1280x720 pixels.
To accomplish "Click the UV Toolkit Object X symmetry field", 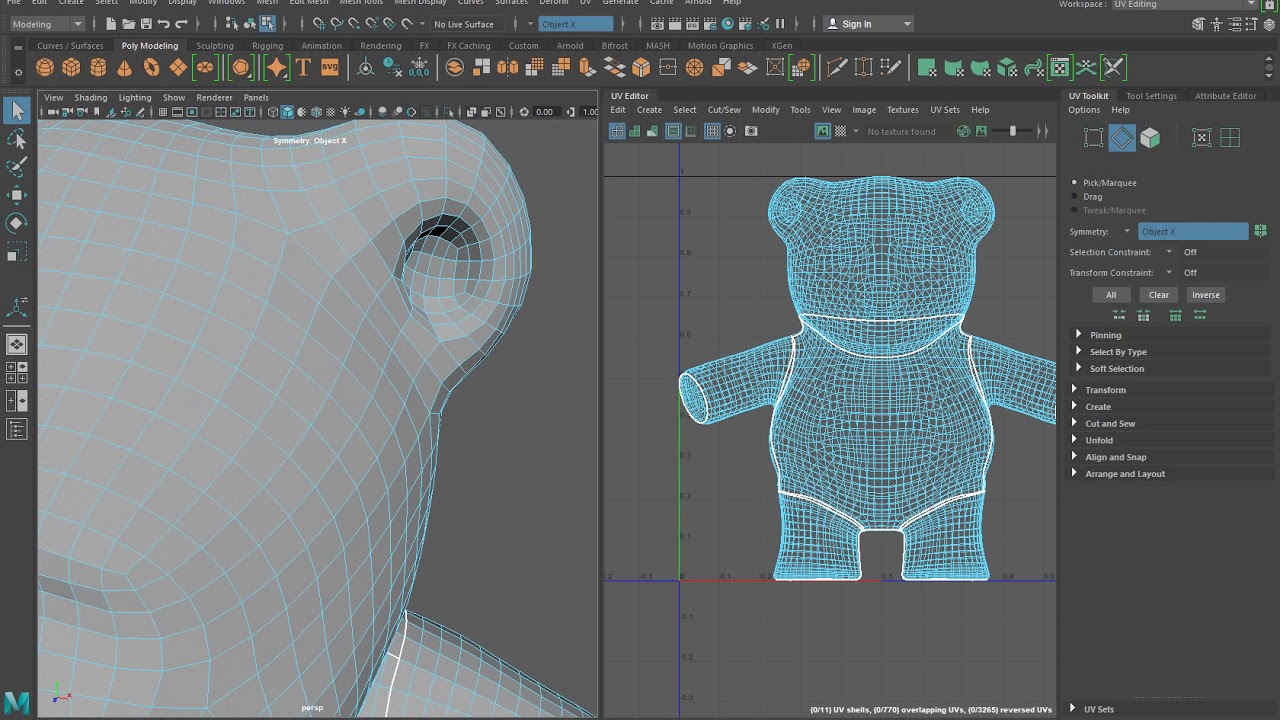I will tap(1193, 232).
